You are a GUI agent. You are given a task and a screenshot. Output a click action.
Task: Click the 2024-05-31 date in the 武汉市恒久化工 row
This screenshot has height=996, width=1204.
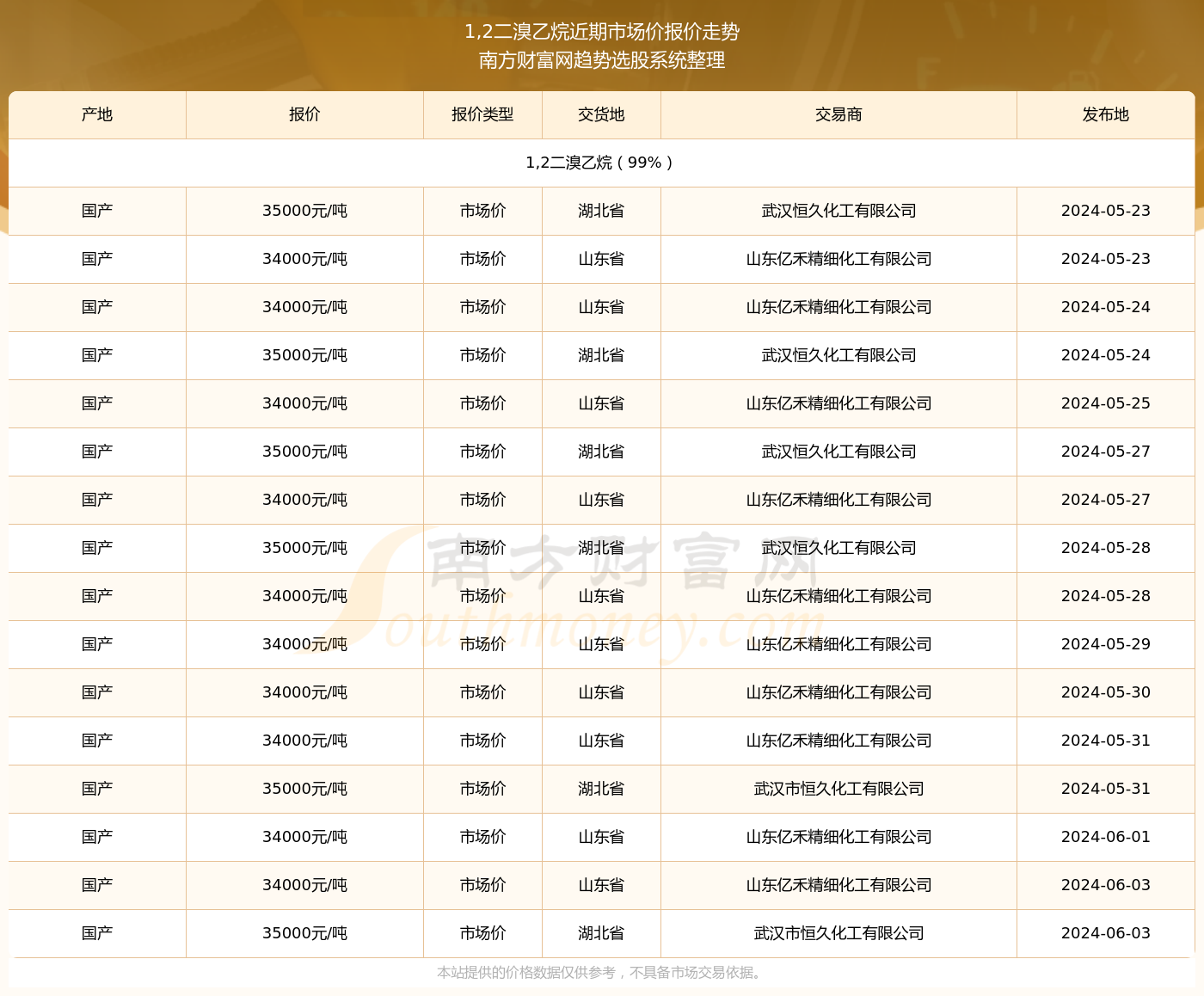pyautogui.click(x=1105, y=789)
